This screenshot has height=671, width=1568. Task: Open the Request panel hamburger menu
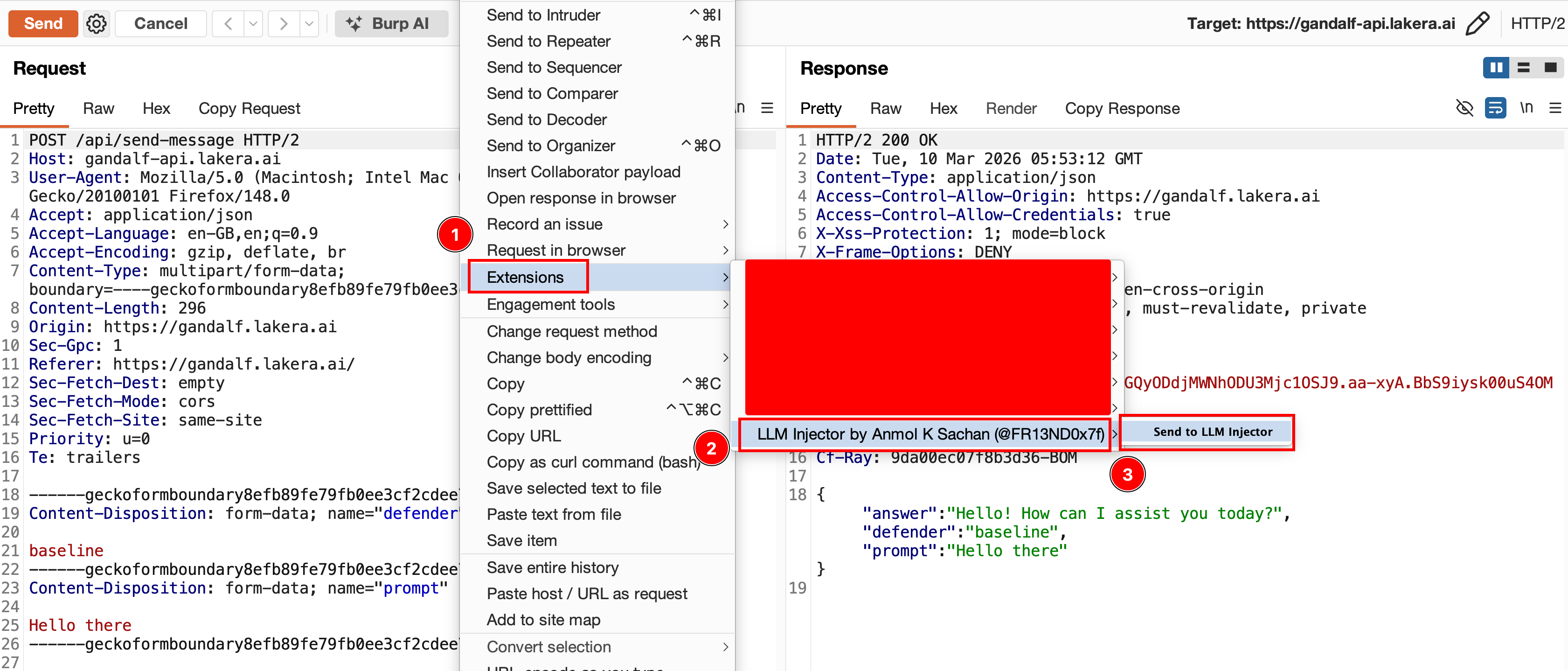coord(767,108)
